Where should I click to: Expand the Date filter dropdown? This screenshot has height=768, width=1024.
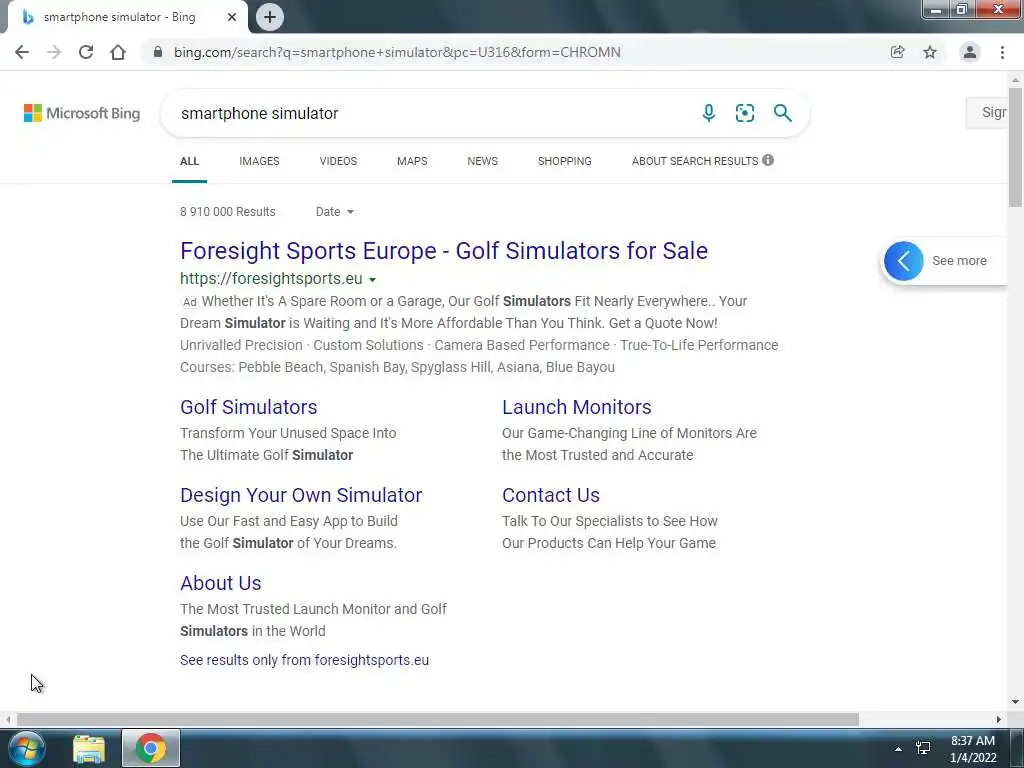pos(334,212)
